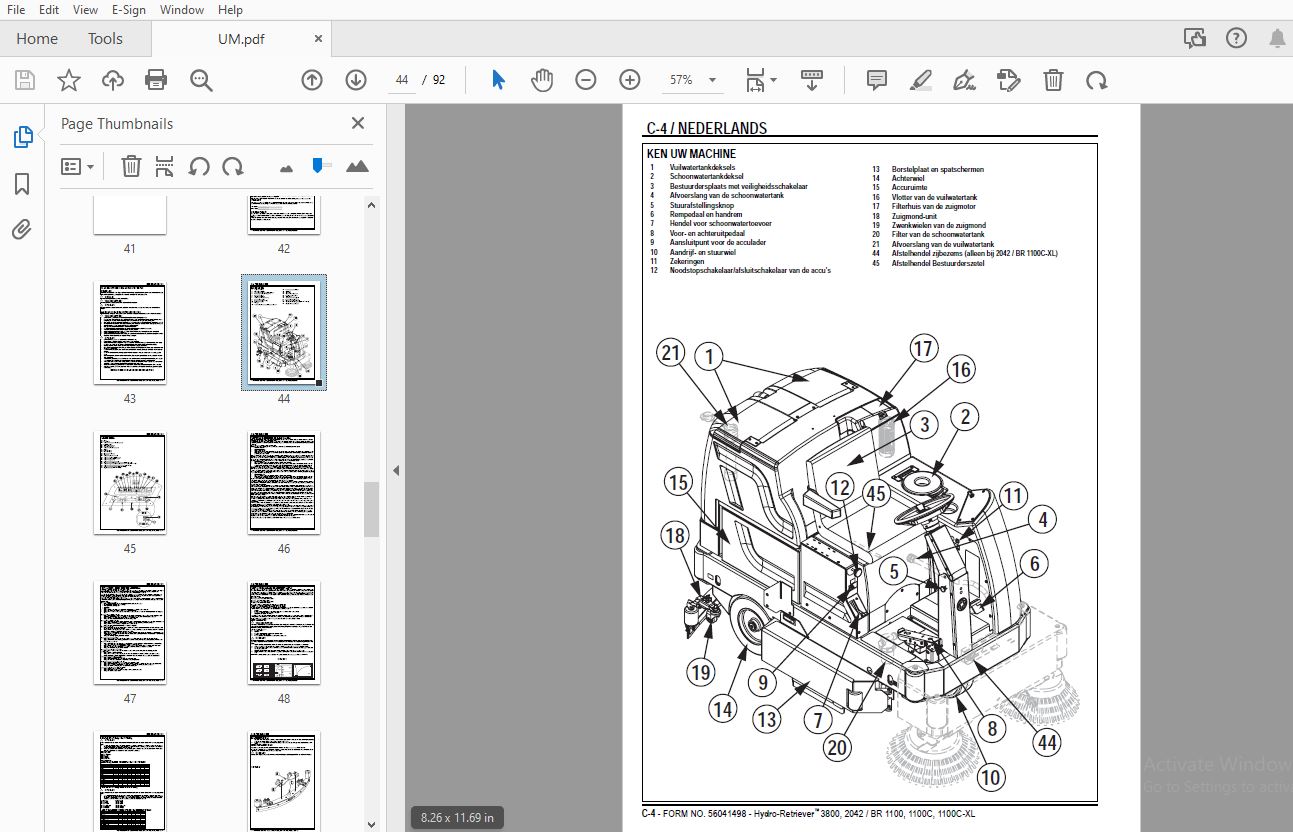The height and width of the screenshot is (832, 1293).
Task: Click the toolbar trash delete icon
Action: [x=1053, y=80]
